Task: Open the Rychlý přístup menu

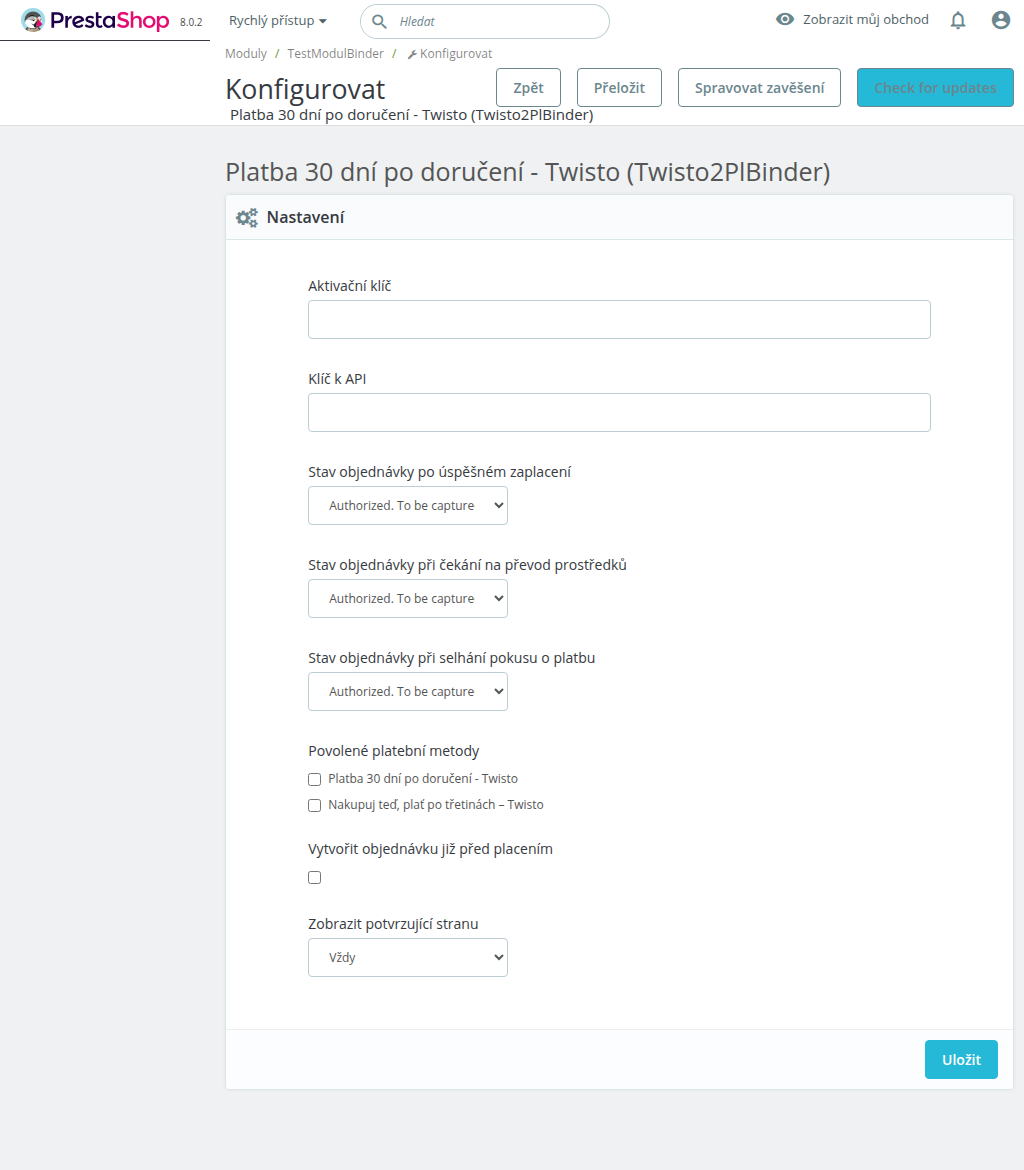Action: click(278, 21)
